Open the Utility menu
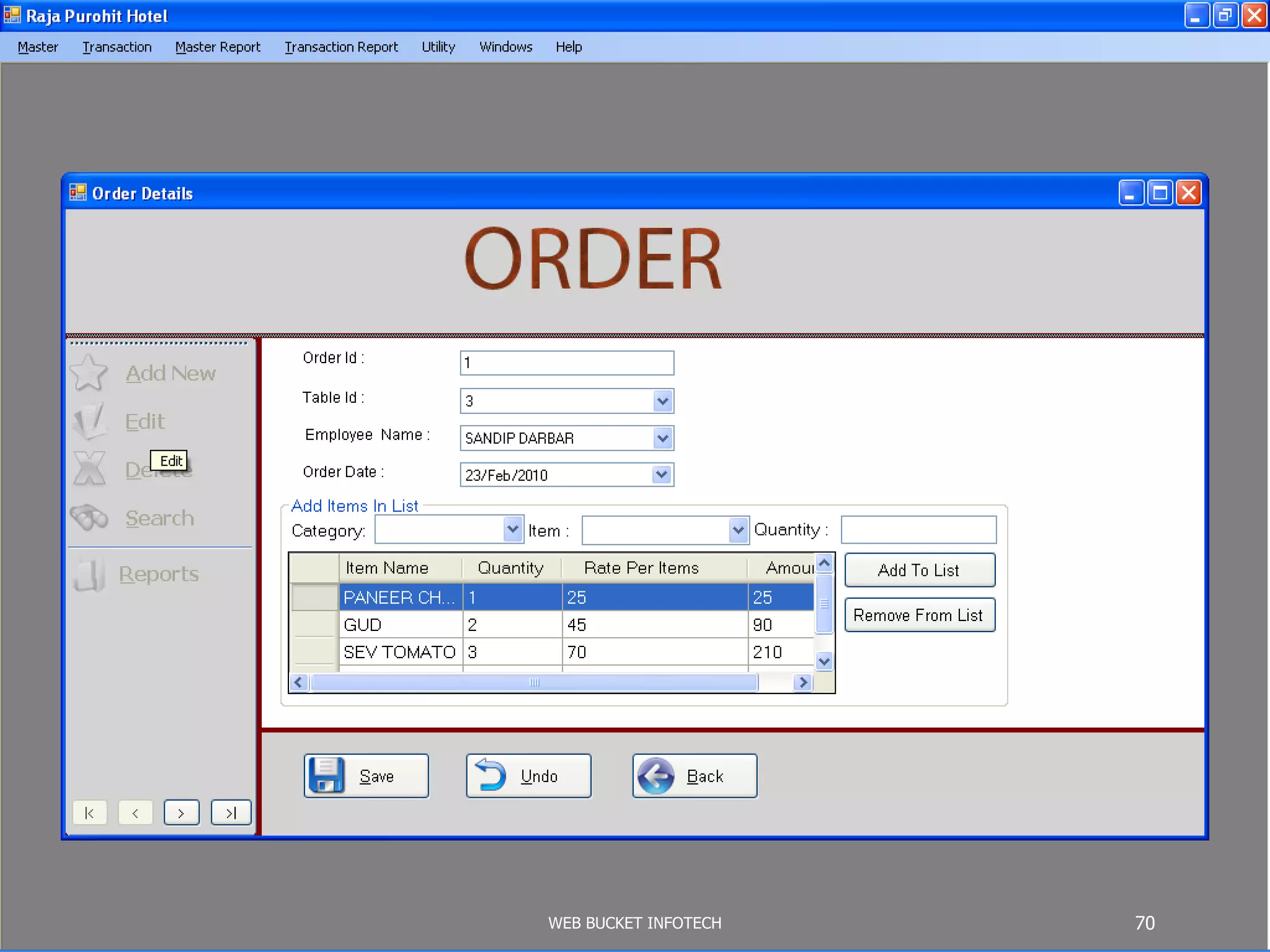Viewport: 1270px width, 952px height. (438, 47)
